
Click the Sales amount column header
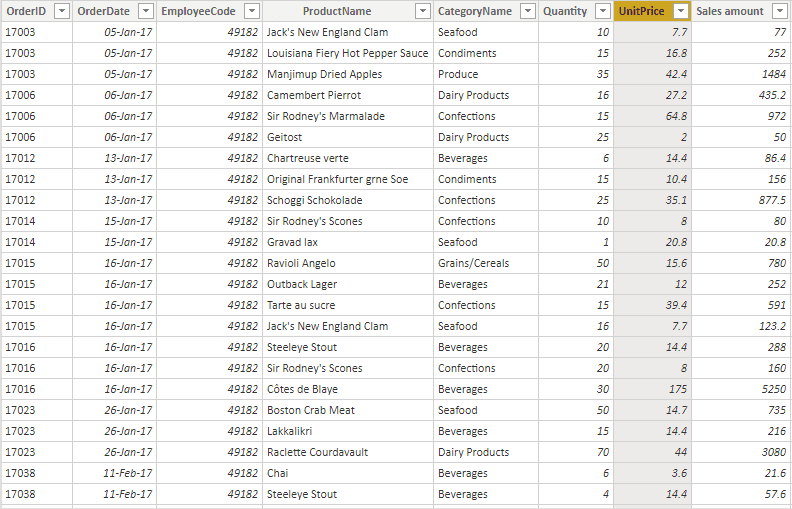[x=730, y=11]
